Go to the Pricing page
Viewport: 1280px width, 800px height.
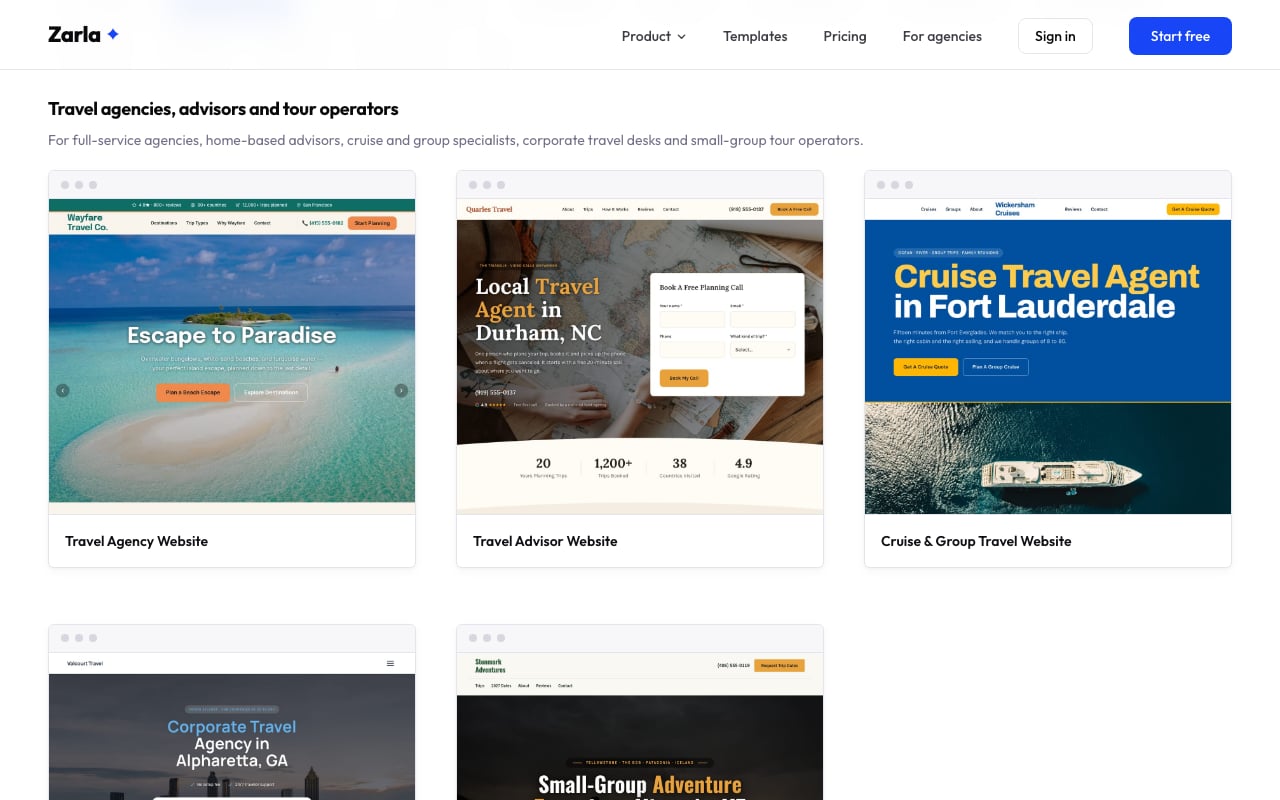point(845,36)
